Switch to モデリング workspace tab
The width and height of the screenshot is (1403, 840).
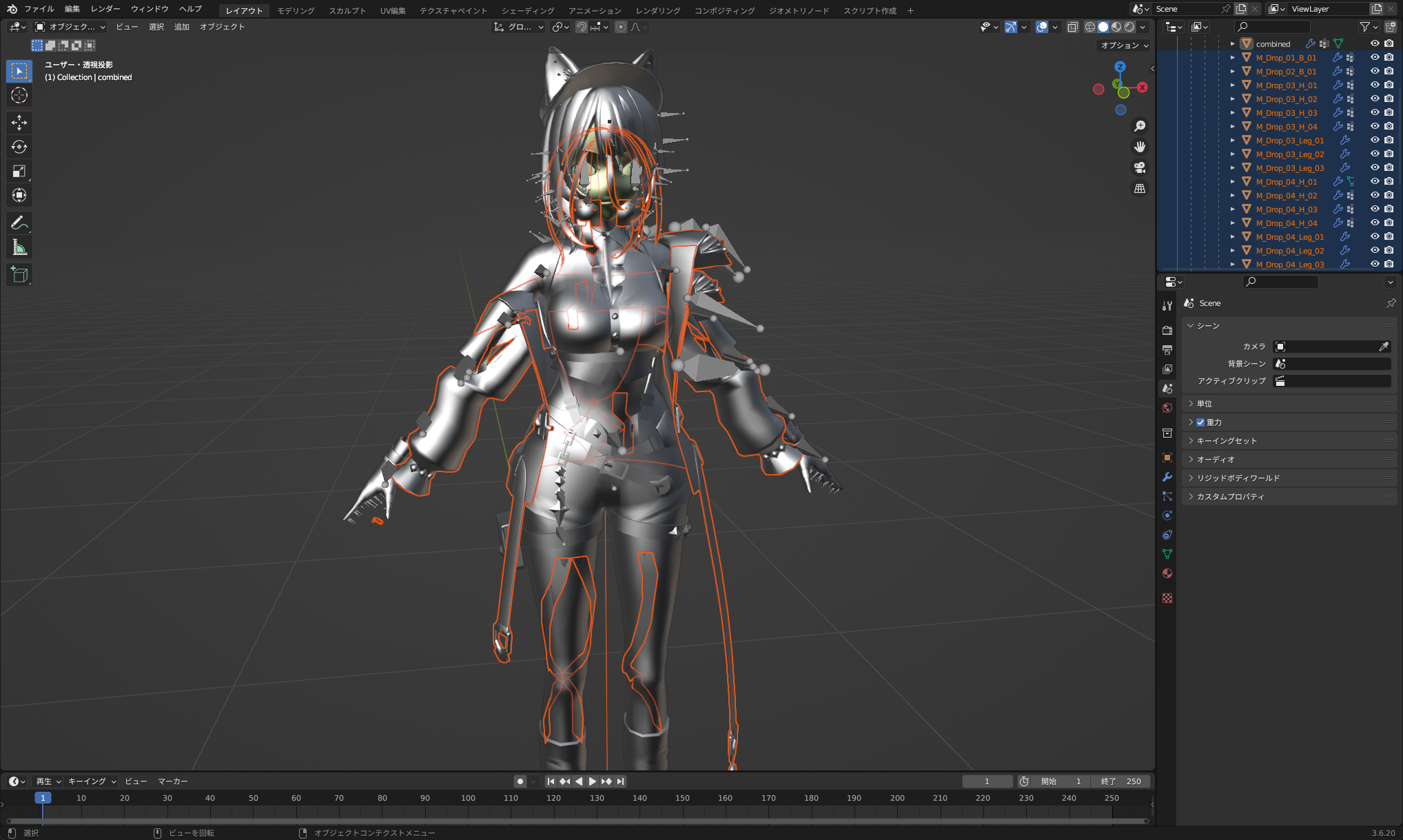point(296,10)
